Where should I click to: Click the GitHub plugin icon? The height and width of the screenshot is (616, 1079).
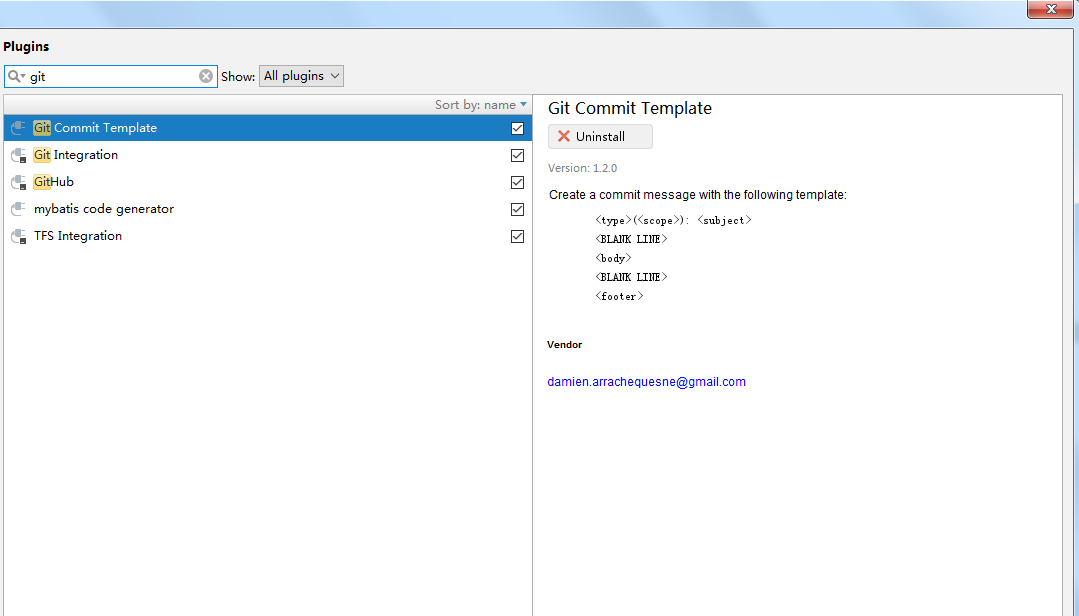click(x=18, y=182)
